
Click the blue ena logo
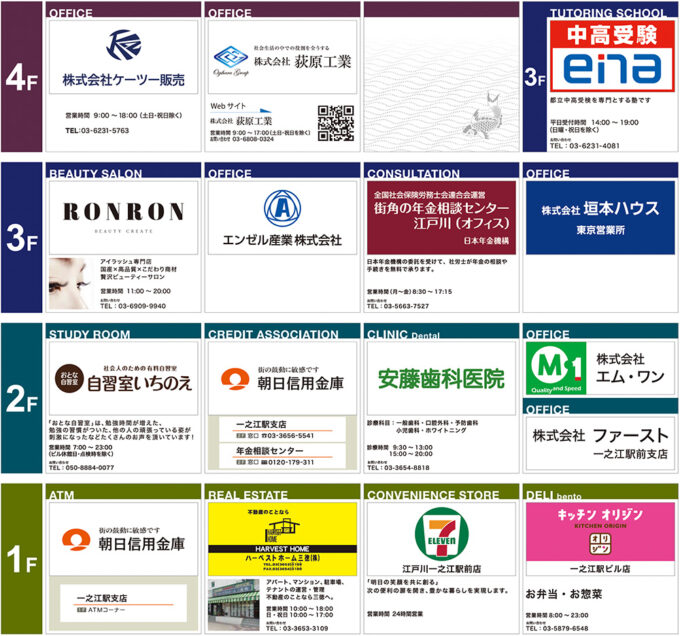612,68
